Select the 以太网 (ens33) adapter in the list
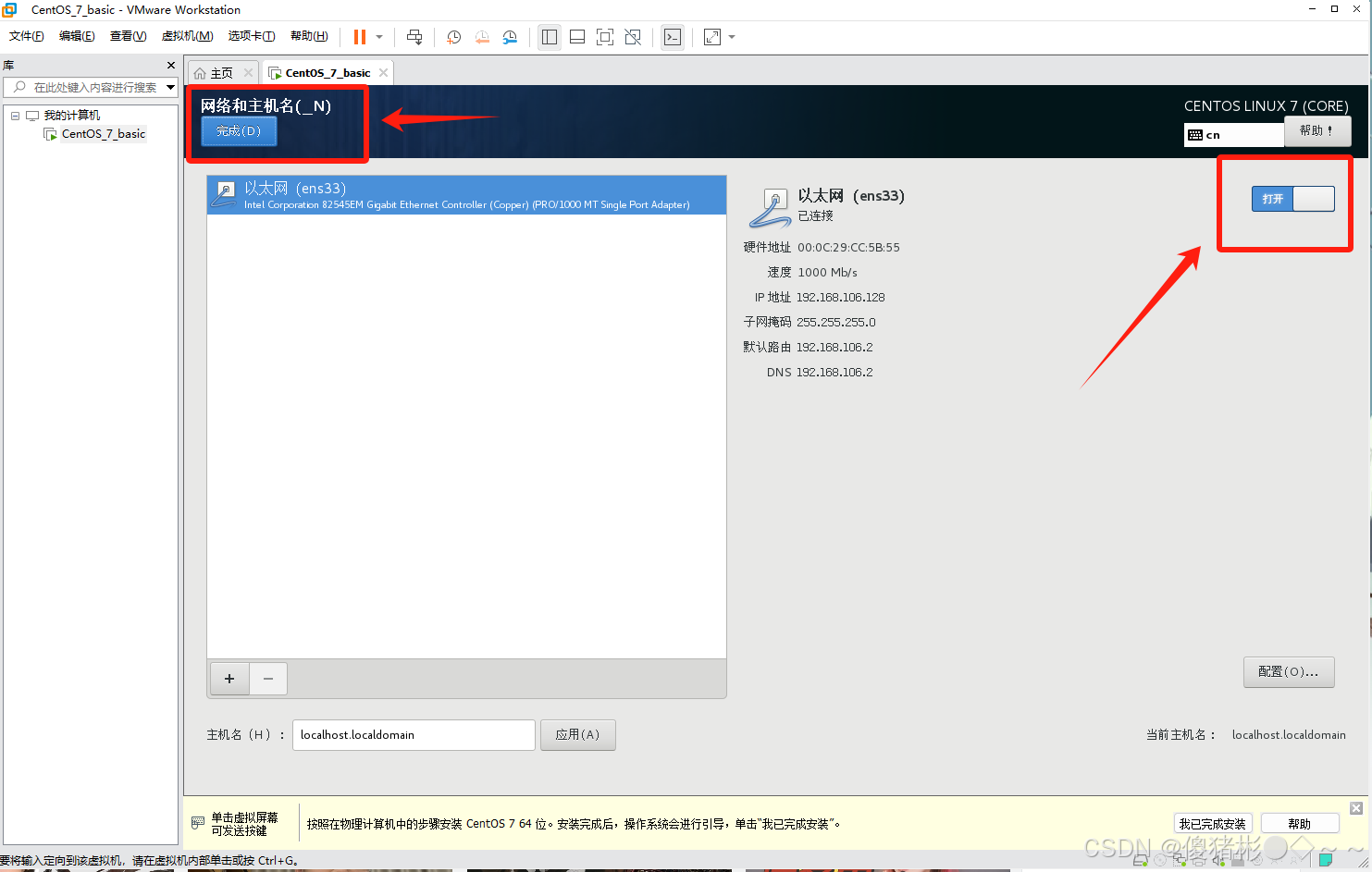The width and height of the screenshot is (1372, 872). click(x=466, y=195)
